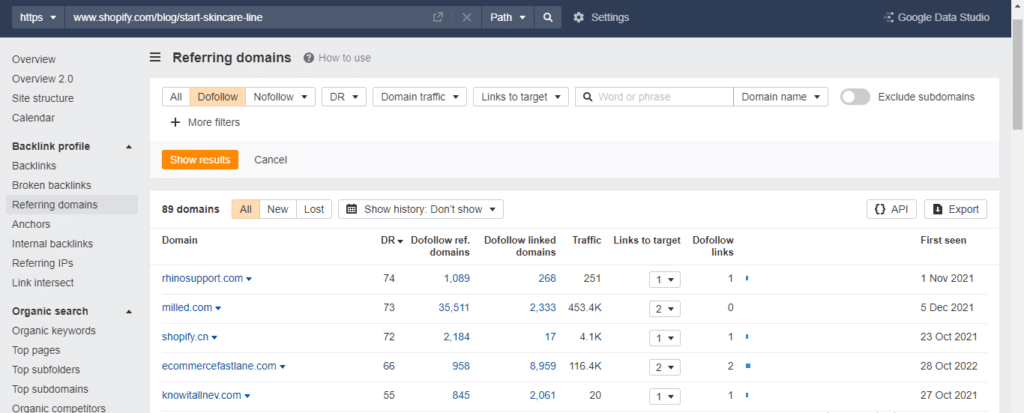Open links-to-target dropdown for milled.com
The width and height of the screenshot is (1024, 413).
click(x=665, y=308)
